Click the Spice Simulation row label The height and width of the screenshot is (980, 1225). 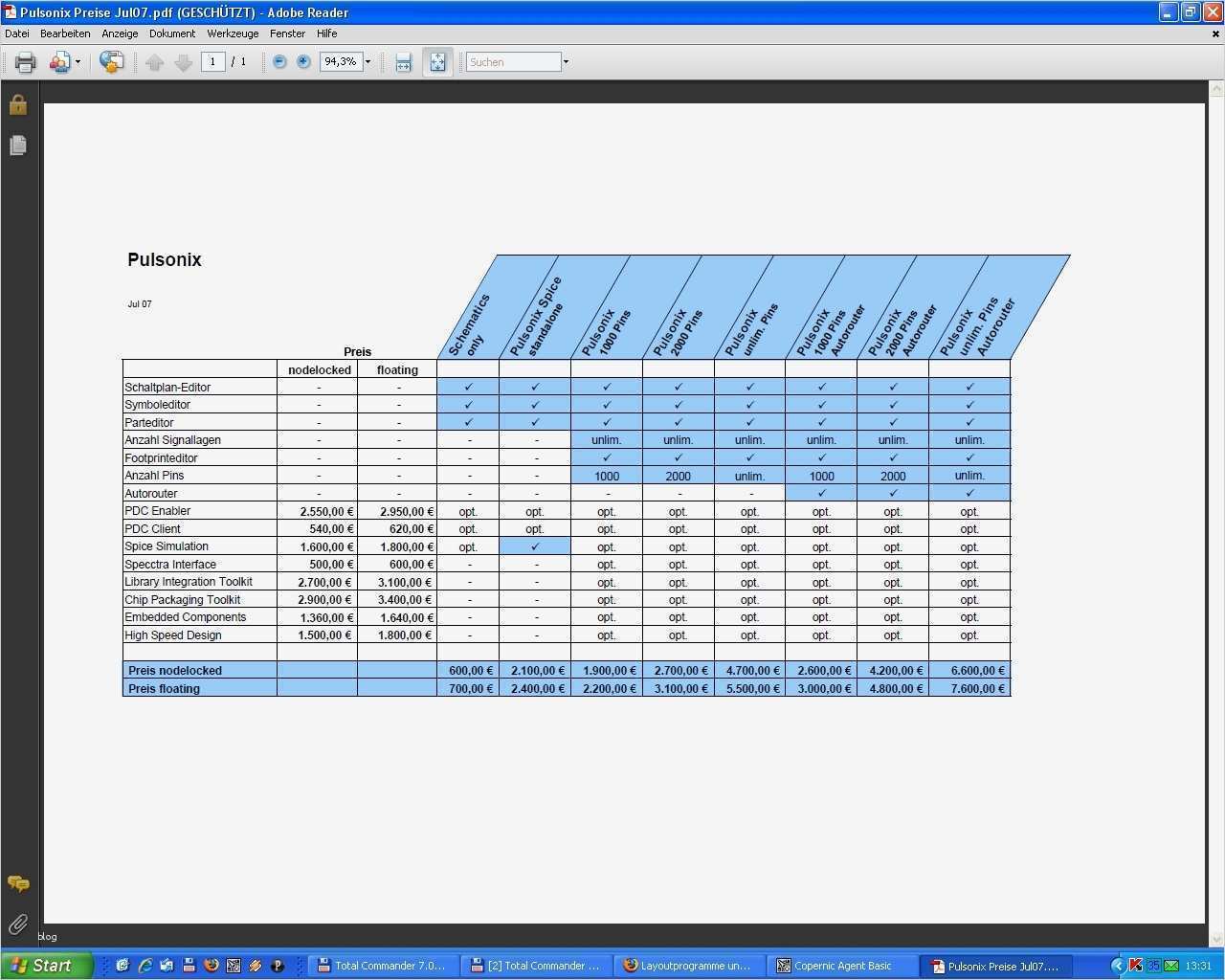click(x=167, y=546)
